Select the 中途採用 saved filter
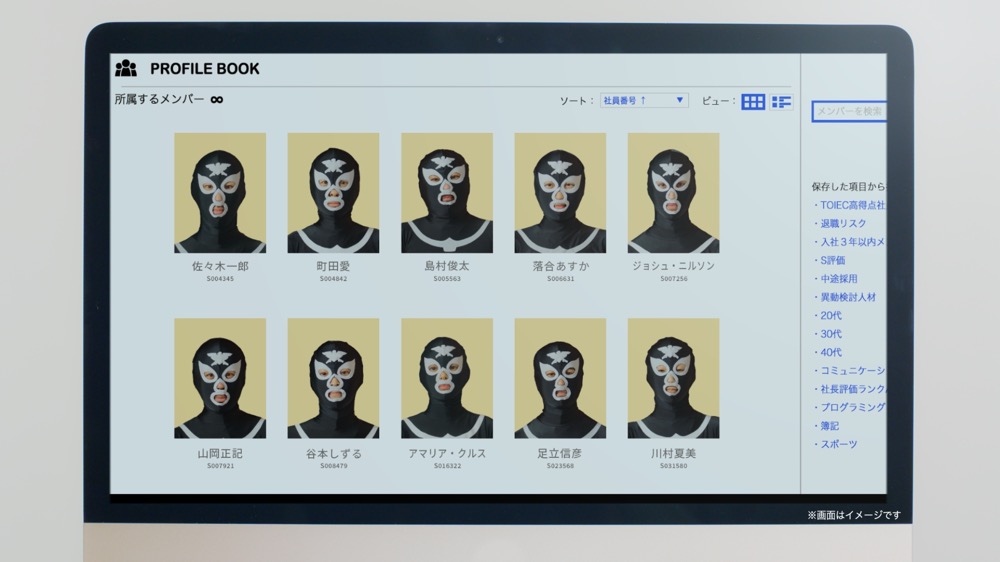Screen dimensions: 1000x562 (837, 278)
